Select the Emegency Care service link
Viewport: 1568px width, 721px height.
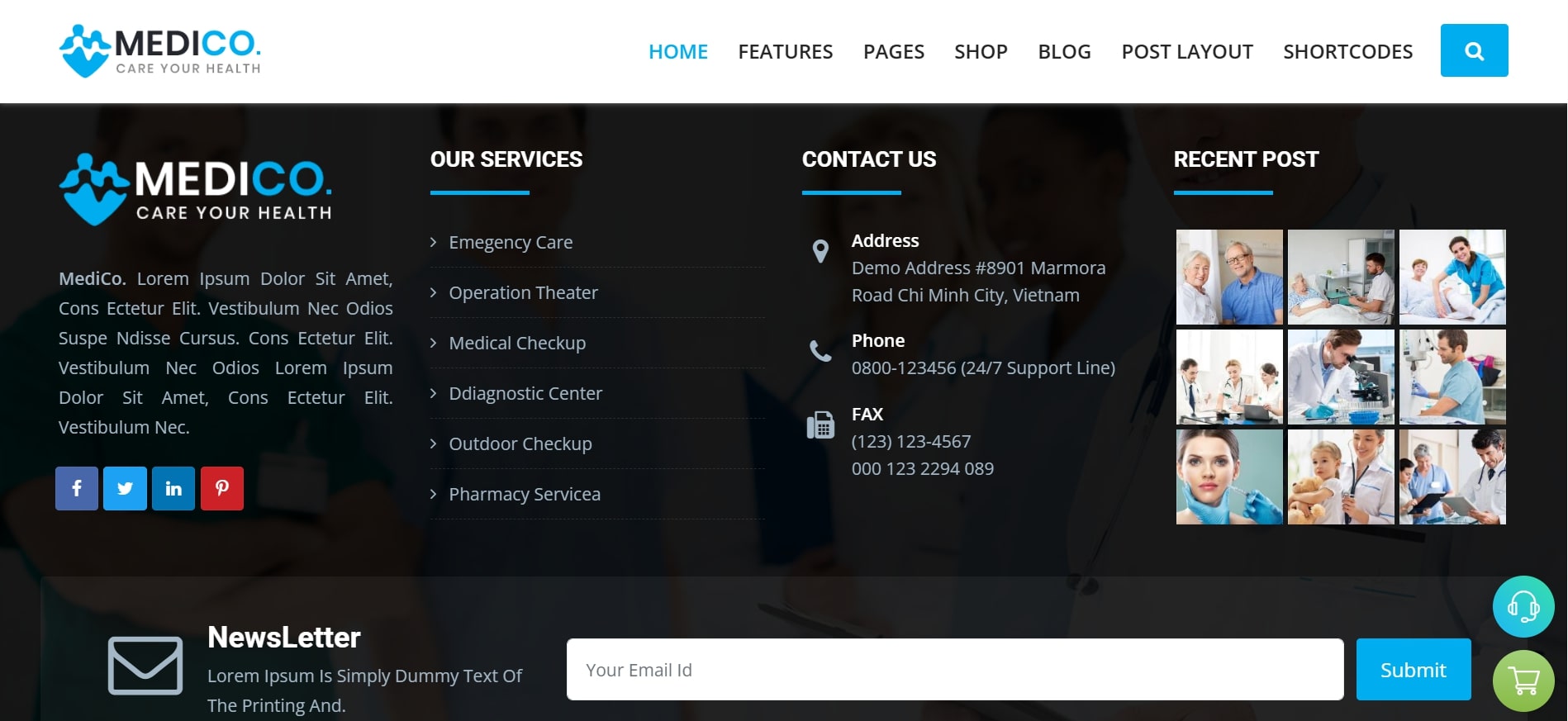[x=511, y=242]
